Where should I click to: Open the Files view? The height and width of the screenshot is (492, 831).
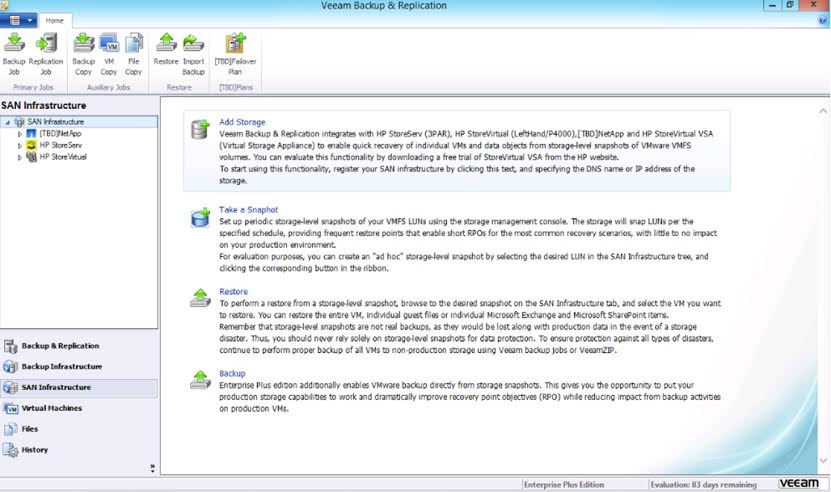click(x=79, y=429)
